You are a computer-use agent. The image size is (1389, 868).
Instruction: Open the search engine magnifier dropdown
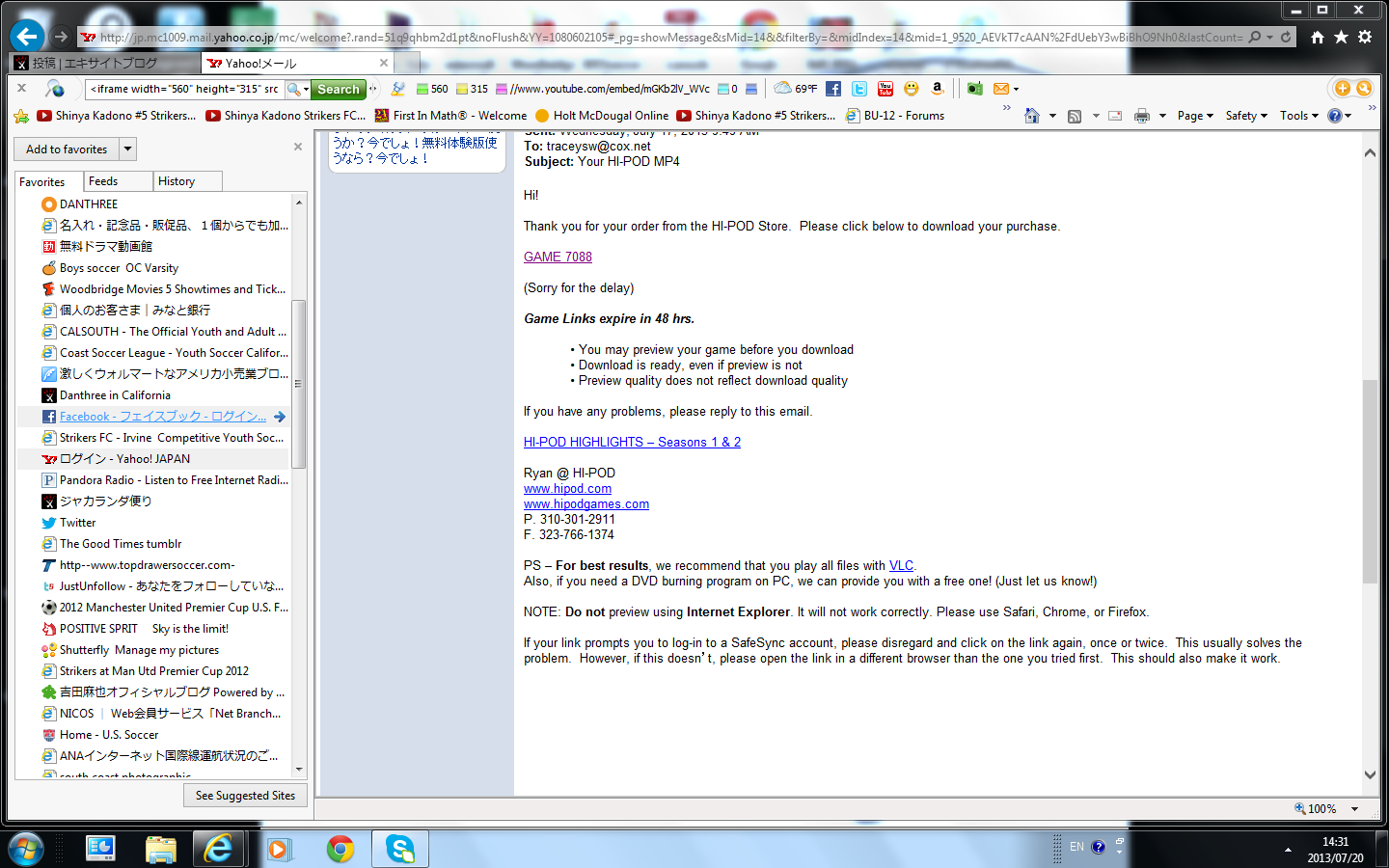pos(298,89)
